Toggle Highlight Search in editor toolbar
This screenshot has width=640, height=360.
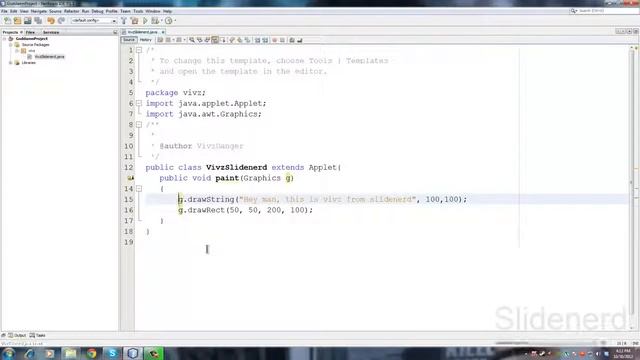pos(215,40)
